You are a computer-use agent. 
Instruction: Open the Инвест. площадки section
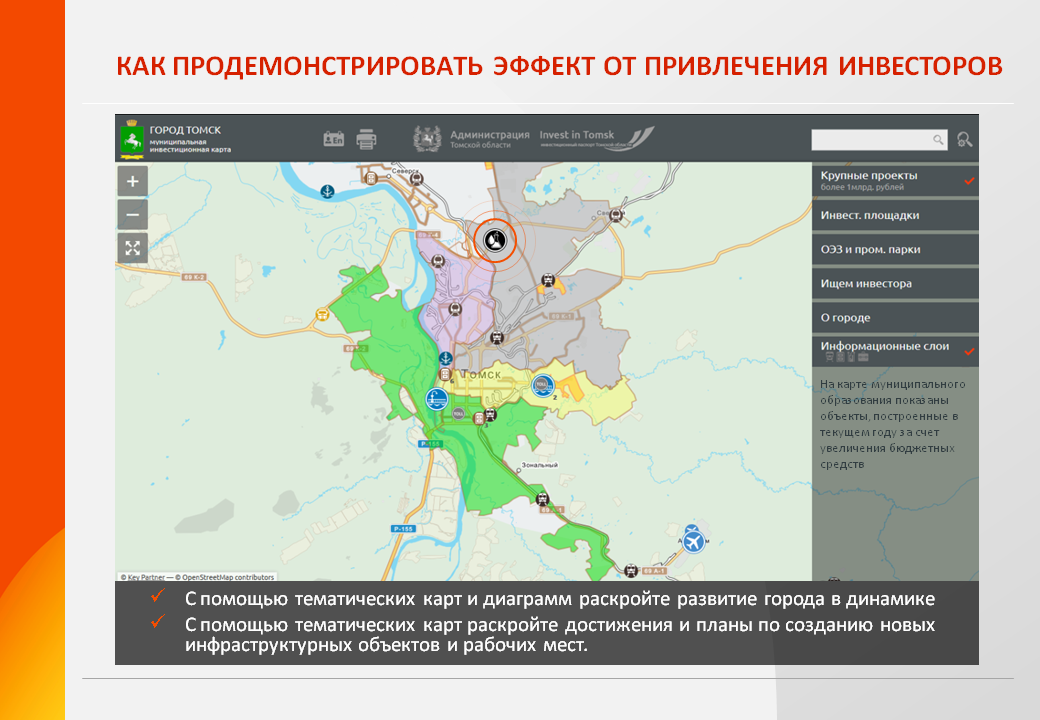pyautogui.click(x=895, y=215)
